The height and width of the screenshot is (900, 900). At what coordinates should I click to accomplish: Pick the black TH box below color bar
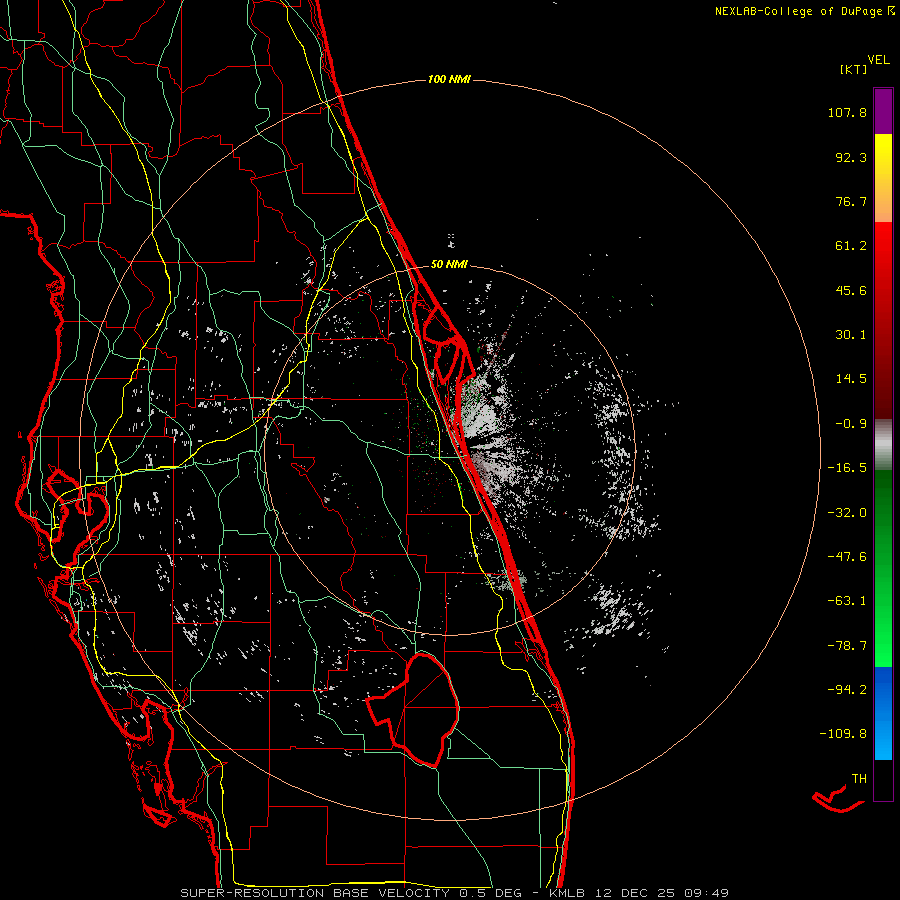883,780
